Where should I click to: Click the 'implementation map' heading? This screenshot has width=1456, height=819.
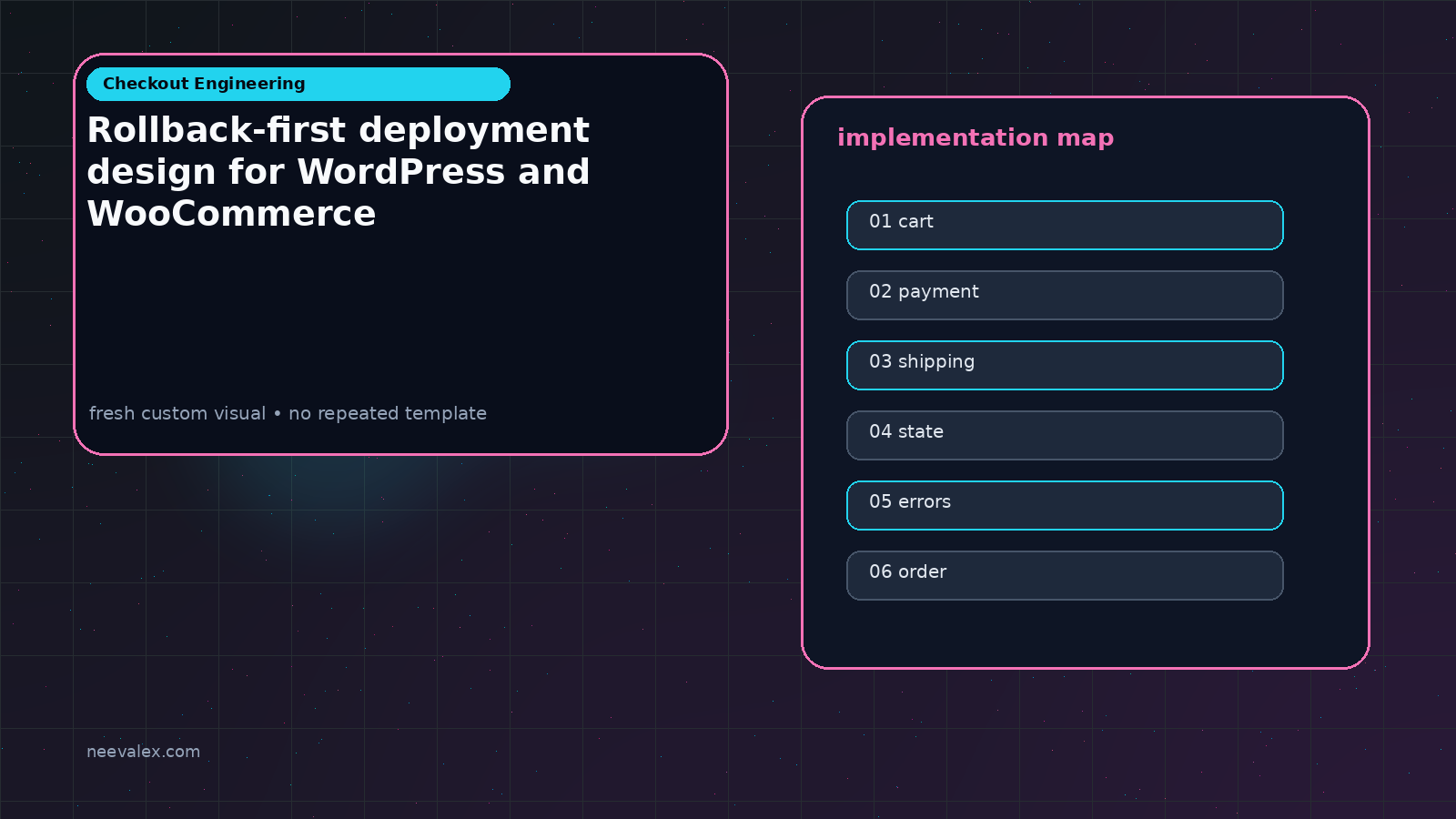click(976, 137)
